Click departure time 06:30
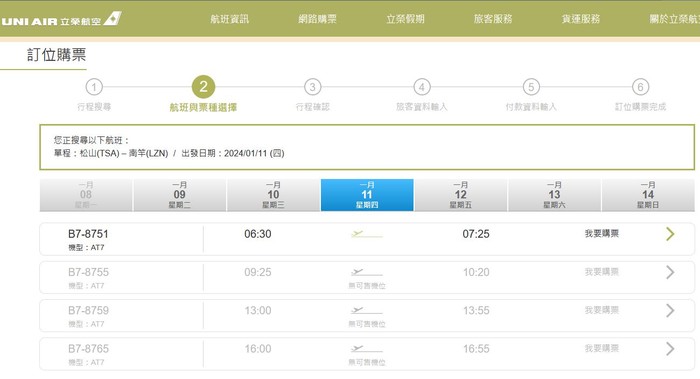The width and height of the screenshot is (700, 379). pyautogui.click(x=258, y=234)
